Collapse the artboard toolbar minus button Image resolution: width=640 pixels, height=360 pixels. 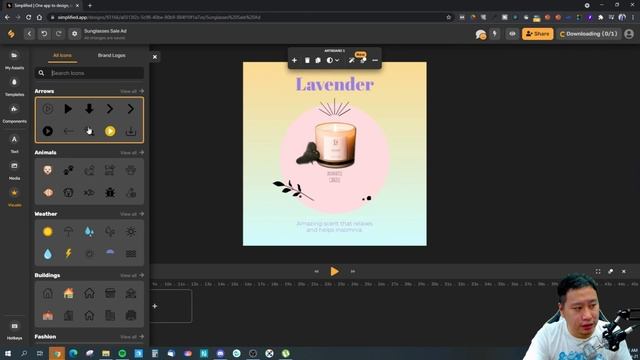(x=375, y=60)
